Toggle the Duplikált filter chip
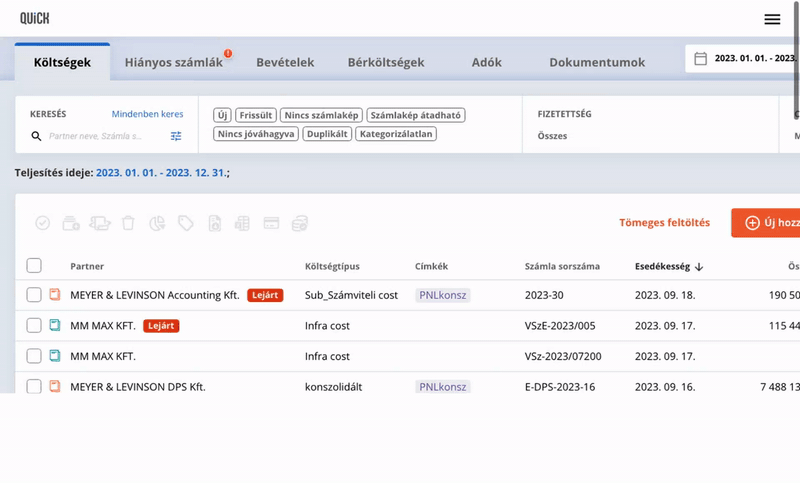The image size is (800, 483). point(327,134)
